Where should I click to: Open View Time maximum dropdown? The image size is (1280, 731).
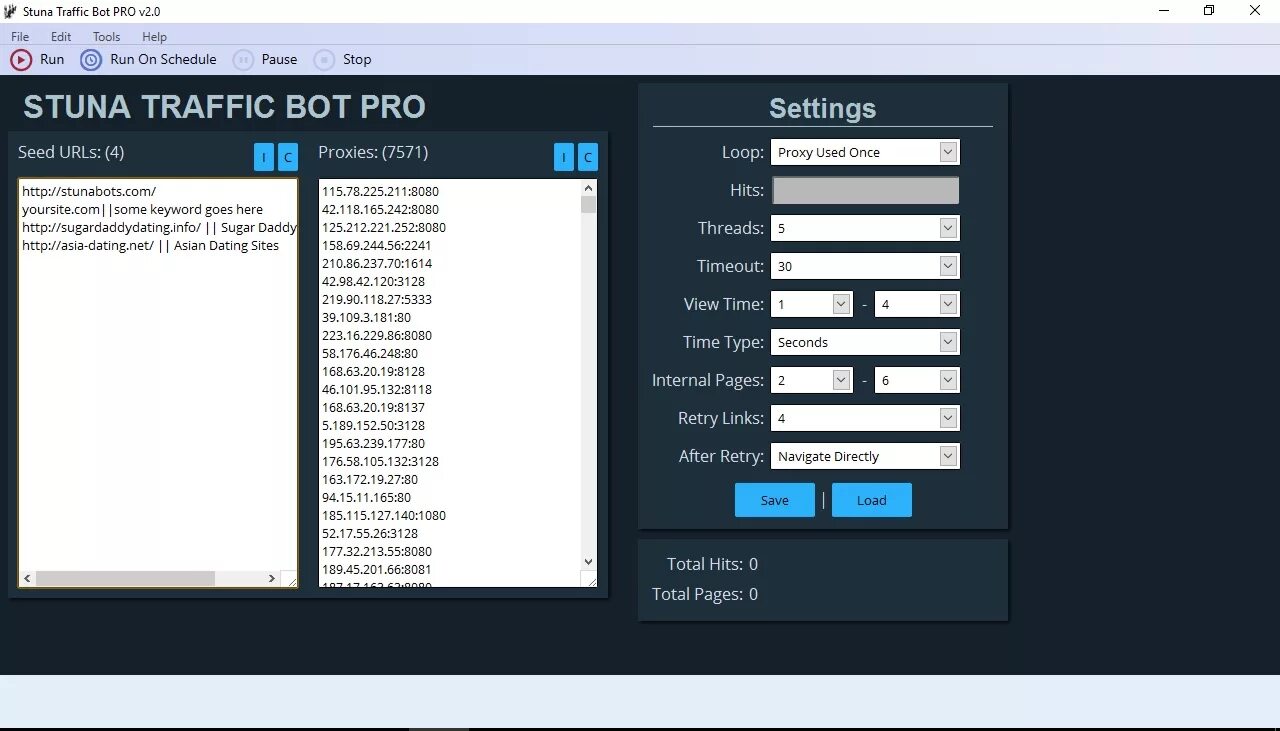click(x=949, y=304)
